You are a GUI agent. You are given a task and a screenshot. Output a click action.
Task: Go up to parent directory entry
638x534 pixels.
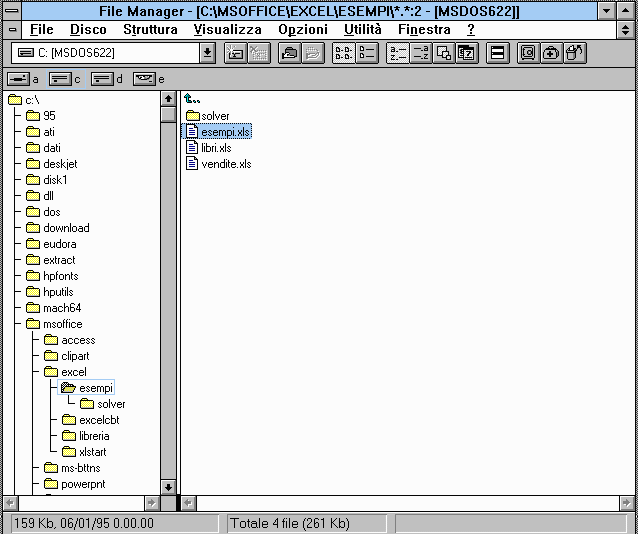point(194,99)
